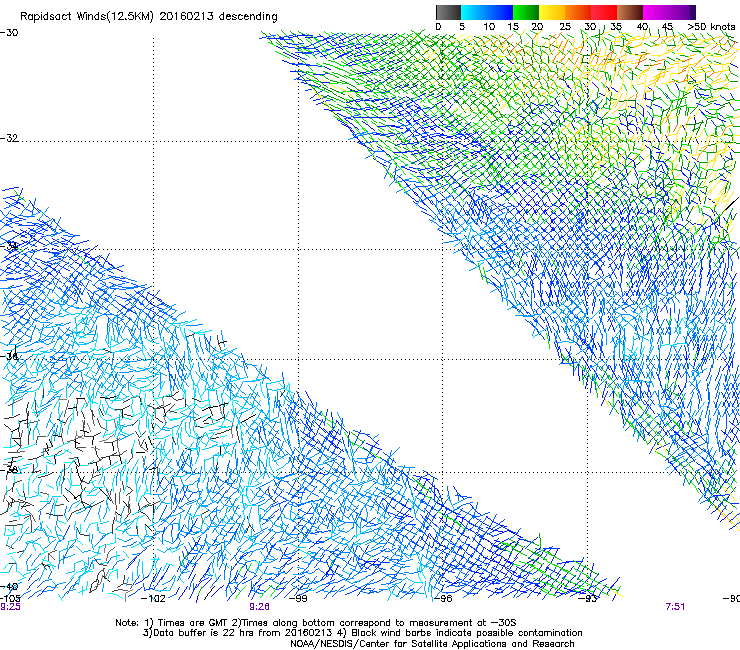Click the '35' label under the color scale
Image resolution: width=740 pixels, height=650 pixels.
click(x=616, y=26)
